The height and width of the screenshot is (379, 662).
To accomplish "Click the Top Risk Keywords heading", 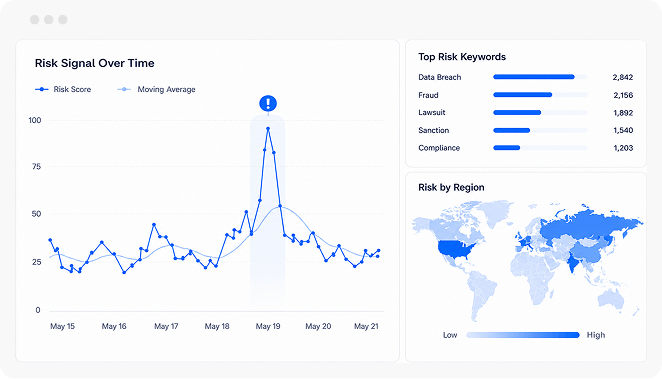I will pos(462,57).
